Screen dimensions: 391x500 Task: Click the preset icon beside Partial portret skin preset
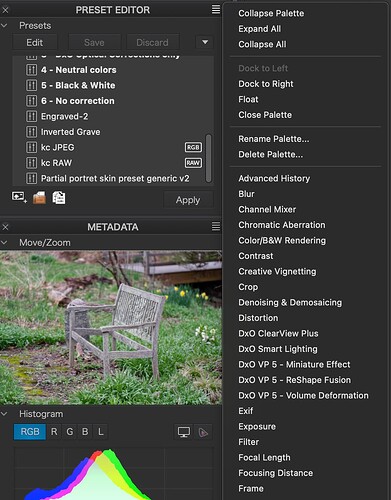click(31, 178)
